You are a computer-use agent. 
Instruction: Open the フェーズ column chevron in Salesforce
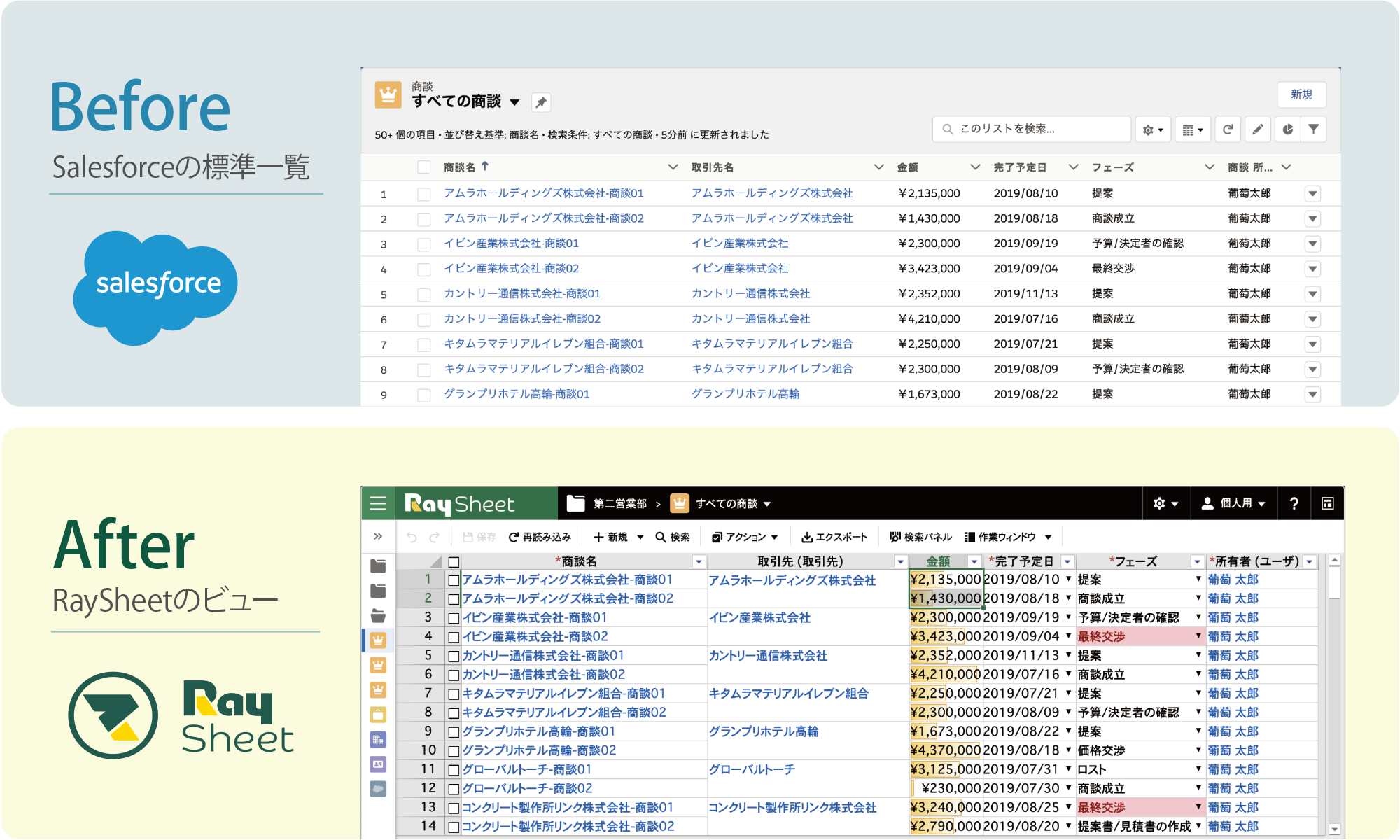1209,167
